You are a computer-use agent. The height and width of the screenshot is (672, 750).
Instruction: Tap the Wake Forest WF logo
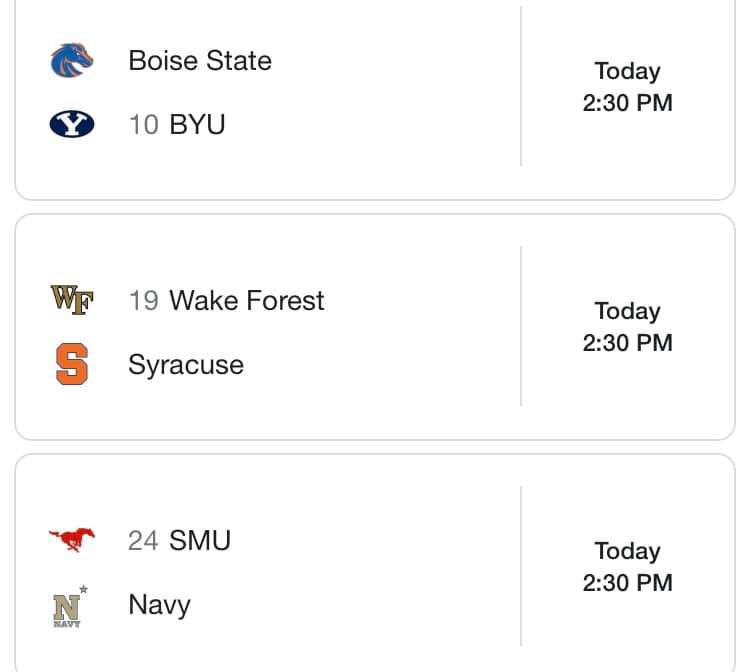pyautogui.click(x=72, y=300)
